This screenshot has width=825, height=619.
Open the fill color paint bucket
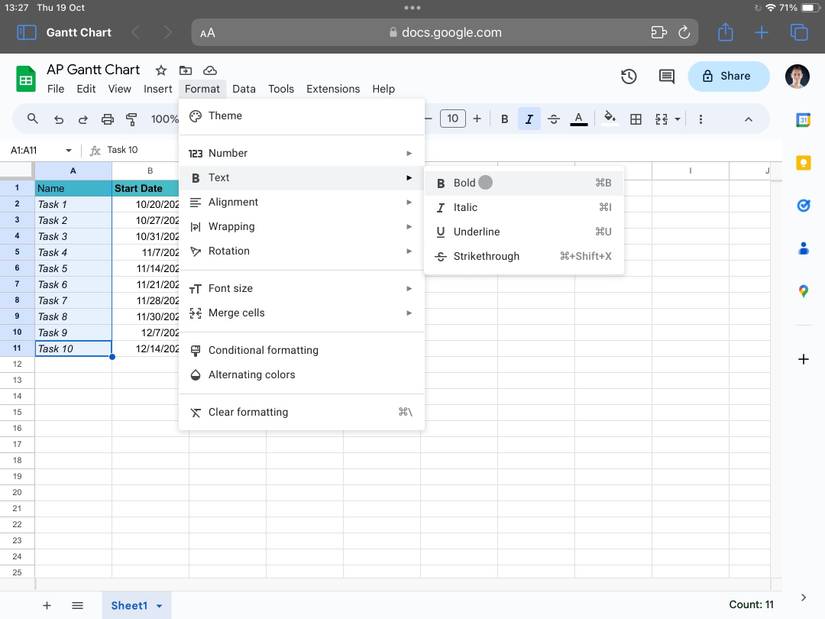pyautogui.click(x=609, y=119)
